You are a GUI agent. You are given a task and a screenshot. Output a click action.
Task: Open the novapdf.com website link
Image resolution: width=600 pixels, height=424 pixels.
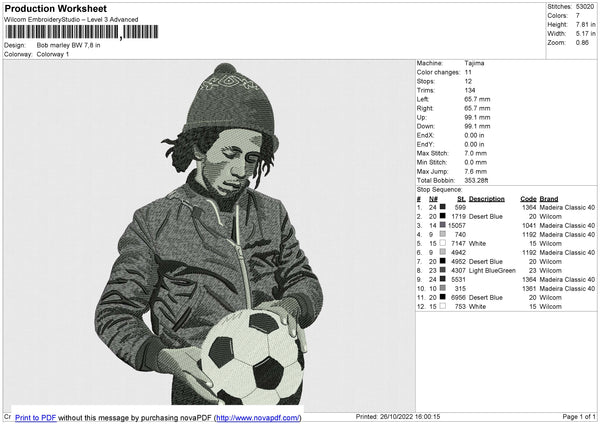coord(258,417)
